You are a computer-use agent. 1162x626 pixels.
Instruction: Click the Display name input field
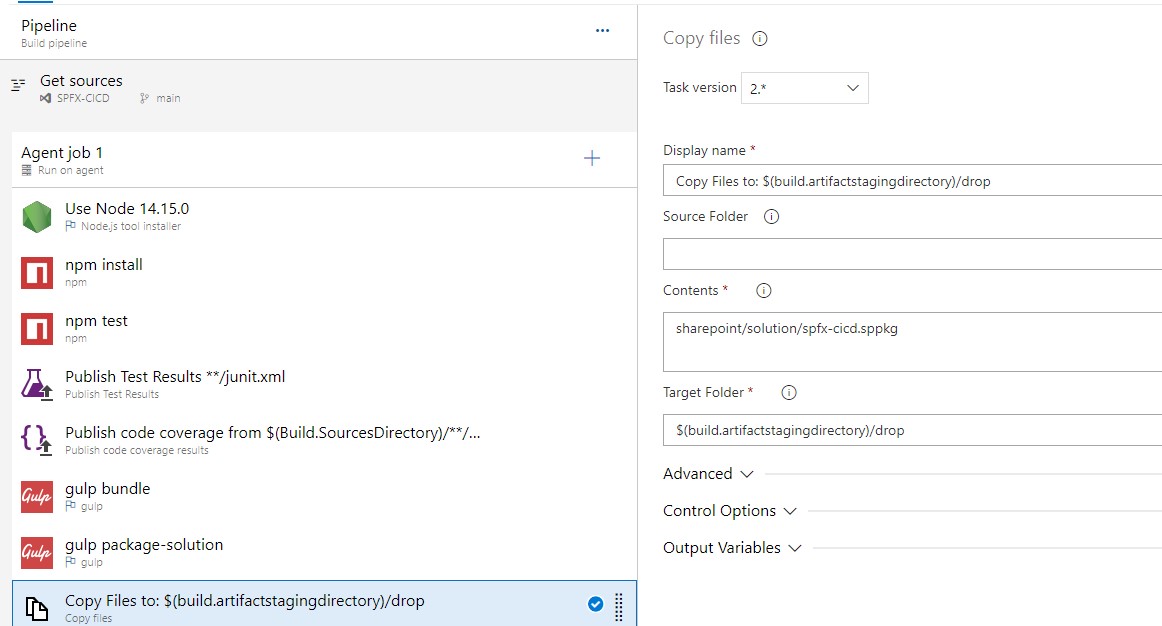(912, 181)
